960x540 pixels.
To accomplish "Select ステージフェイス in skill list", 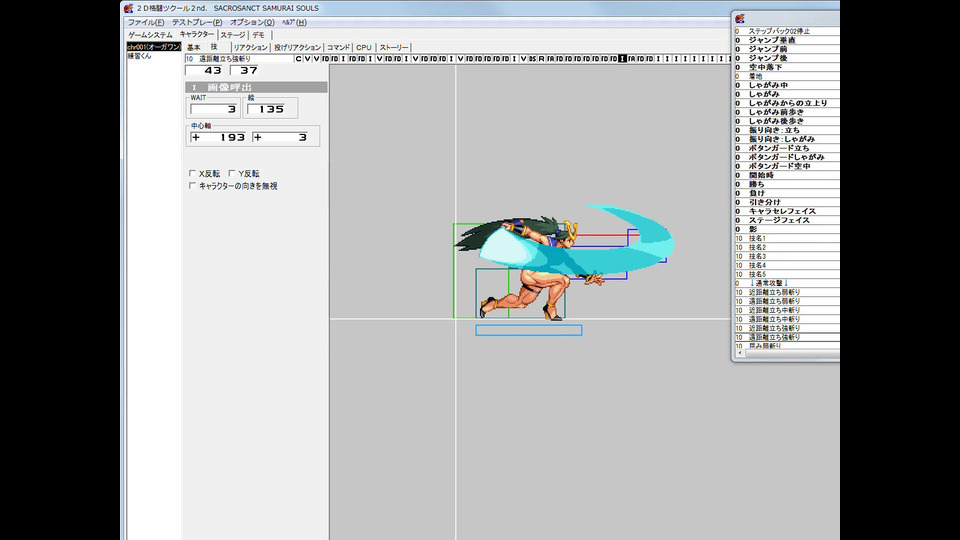I will pyautogui.click(x=787, y=220).
